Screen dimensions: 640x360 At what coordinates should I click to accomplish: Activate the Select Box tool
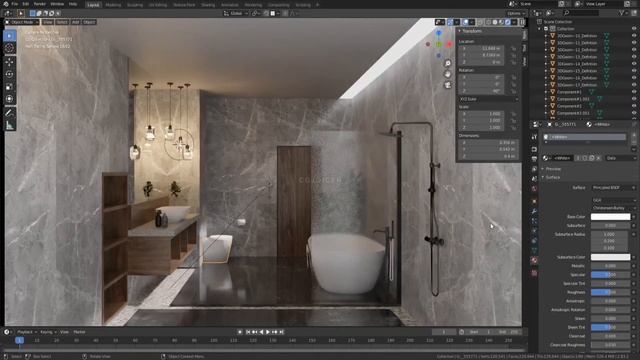click(9, 36)
